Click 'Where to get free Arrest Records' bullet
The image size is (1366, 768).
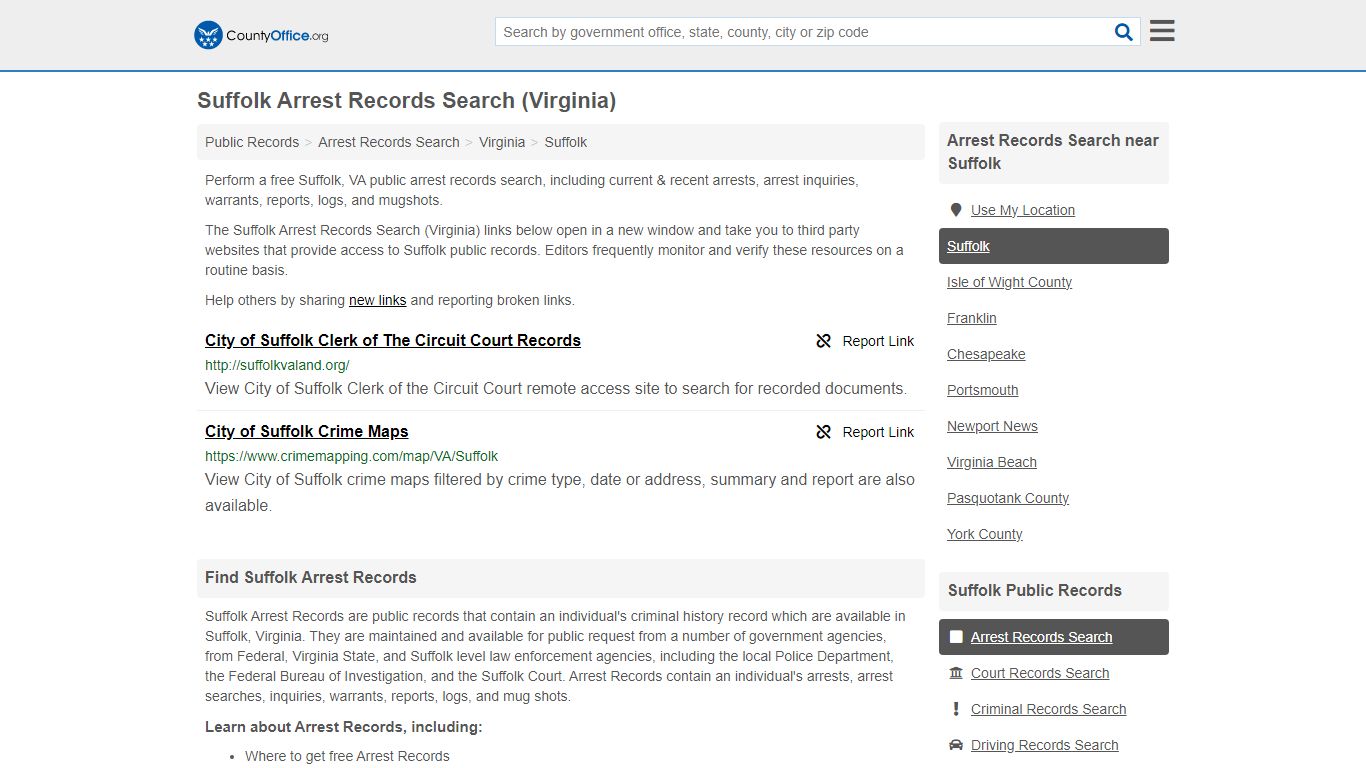coord(347,756)
